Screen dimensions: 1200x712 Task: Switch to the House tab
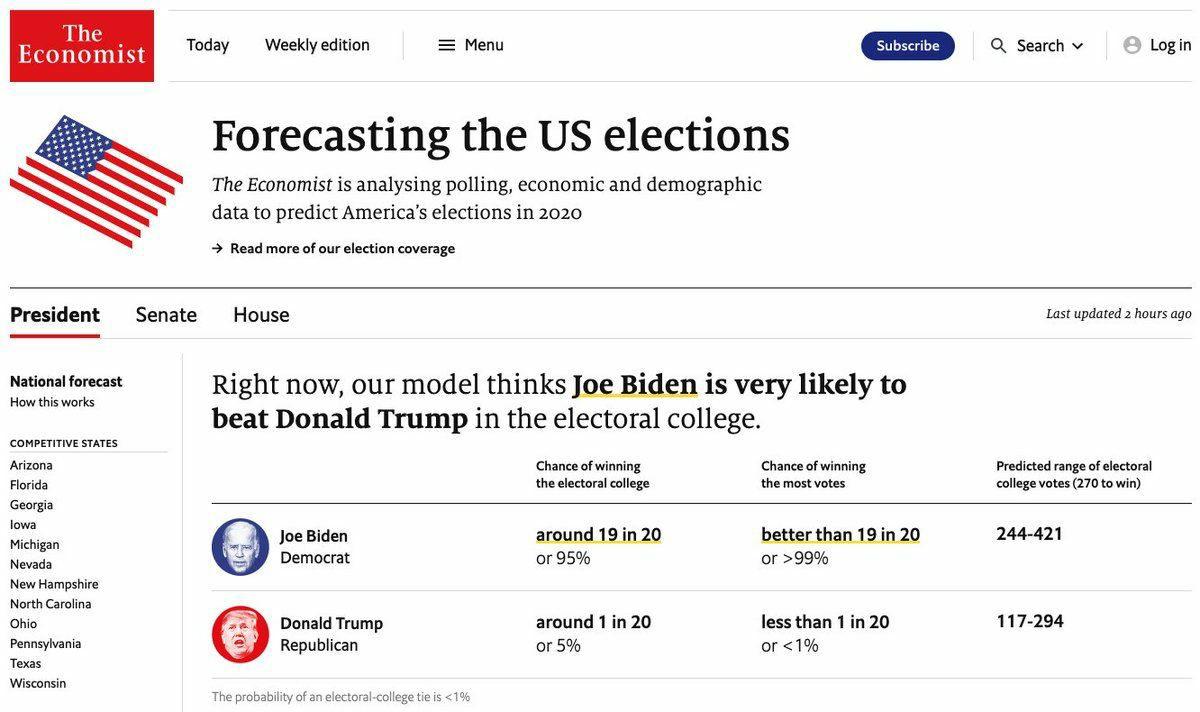point(261,315)
